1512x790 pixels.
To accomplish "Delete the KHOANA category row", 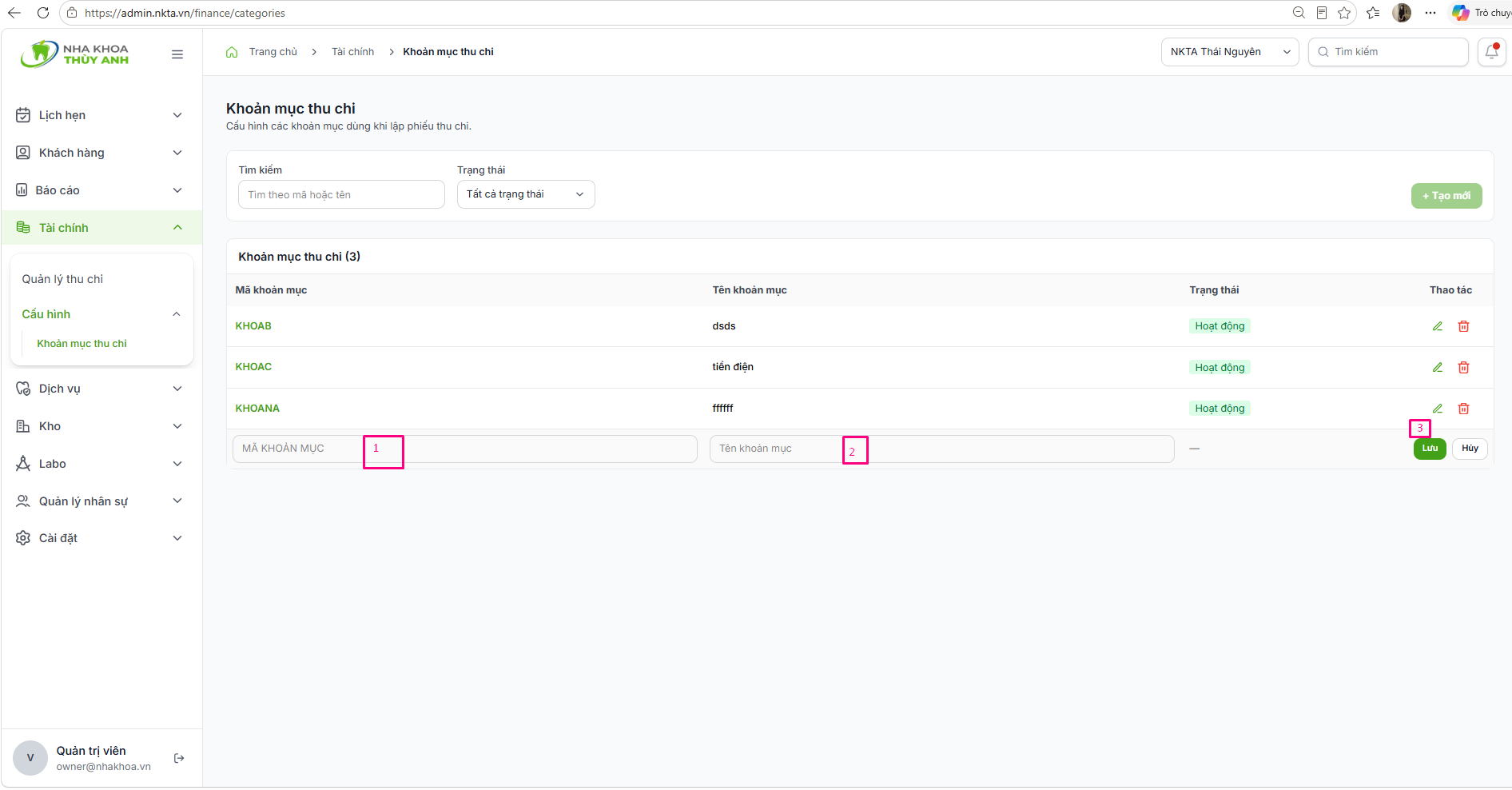I will click(1463, 409).
